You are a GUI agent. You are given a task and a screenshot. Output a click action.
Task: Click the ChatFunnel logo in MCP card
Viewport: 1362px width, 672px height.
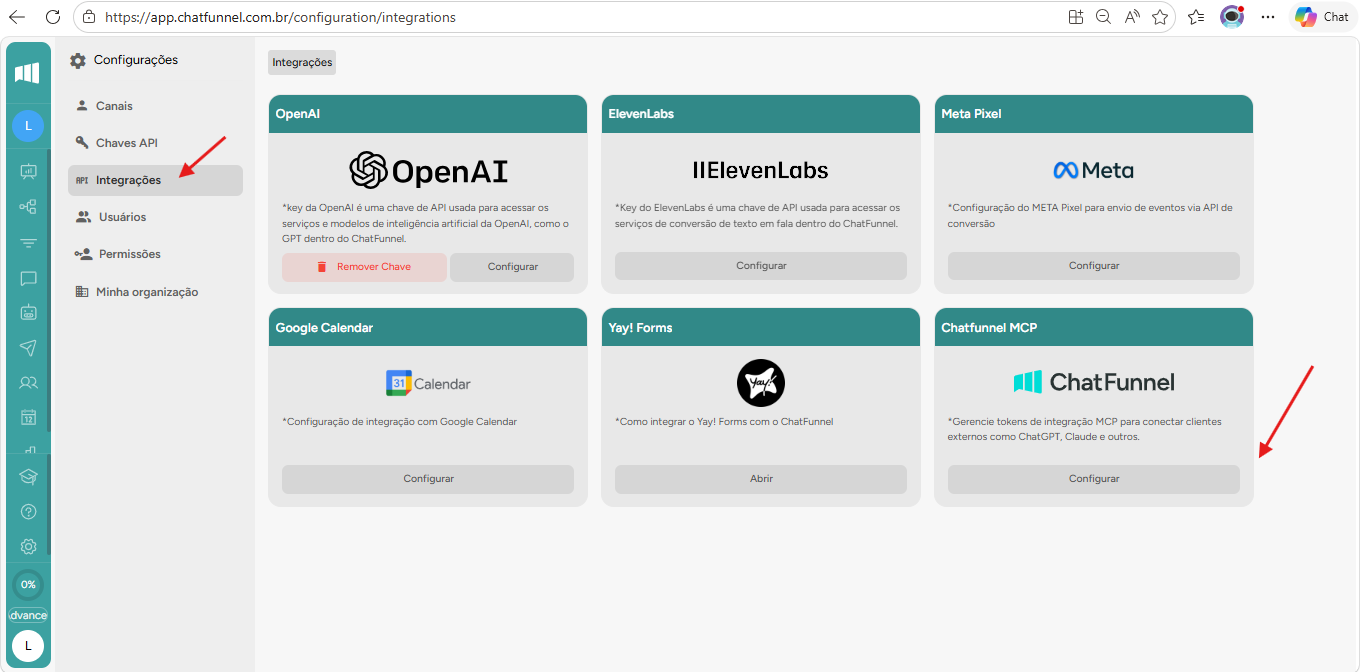pyautogui.click(x=1094, y=382)
